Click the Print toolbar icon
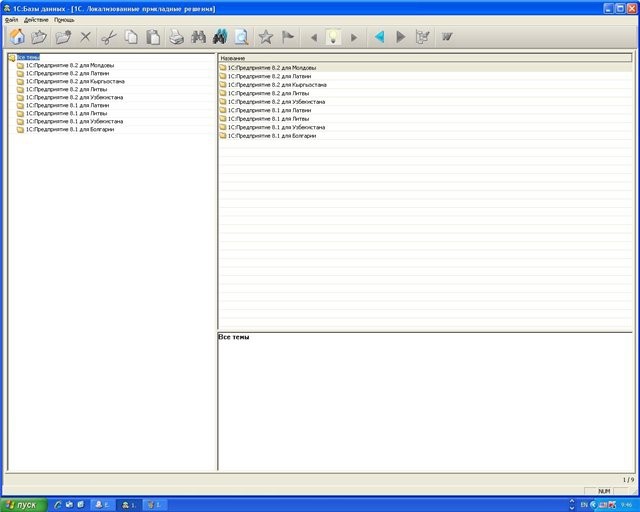The image size is (640, 512). click(x=176, y=37)
